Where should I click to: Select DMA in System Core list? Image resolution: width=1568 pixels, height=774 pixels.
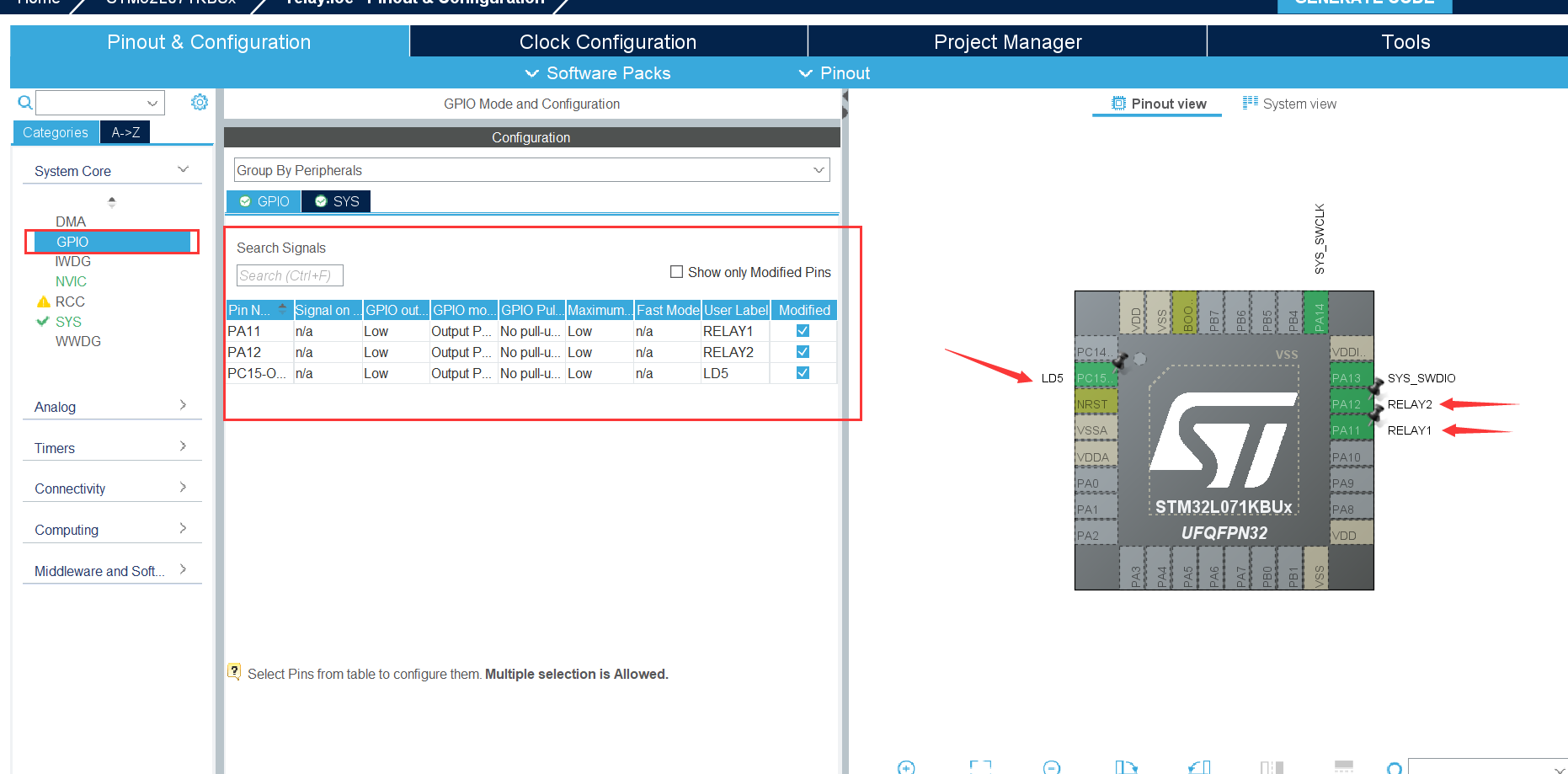click(x=71, y=222)
